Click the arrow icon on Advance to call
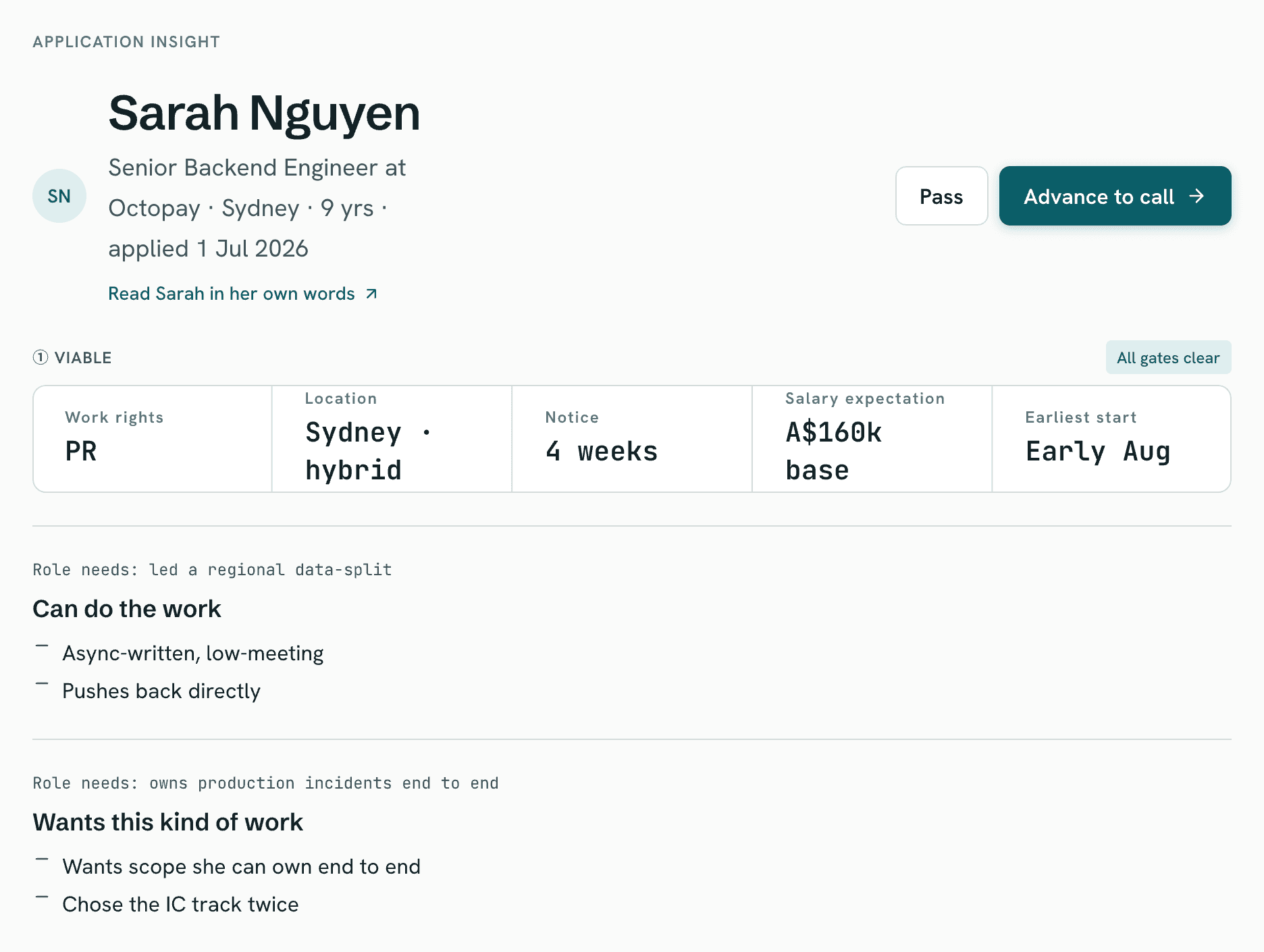The image size is (1264, 952). click(x=1196, y=196)
